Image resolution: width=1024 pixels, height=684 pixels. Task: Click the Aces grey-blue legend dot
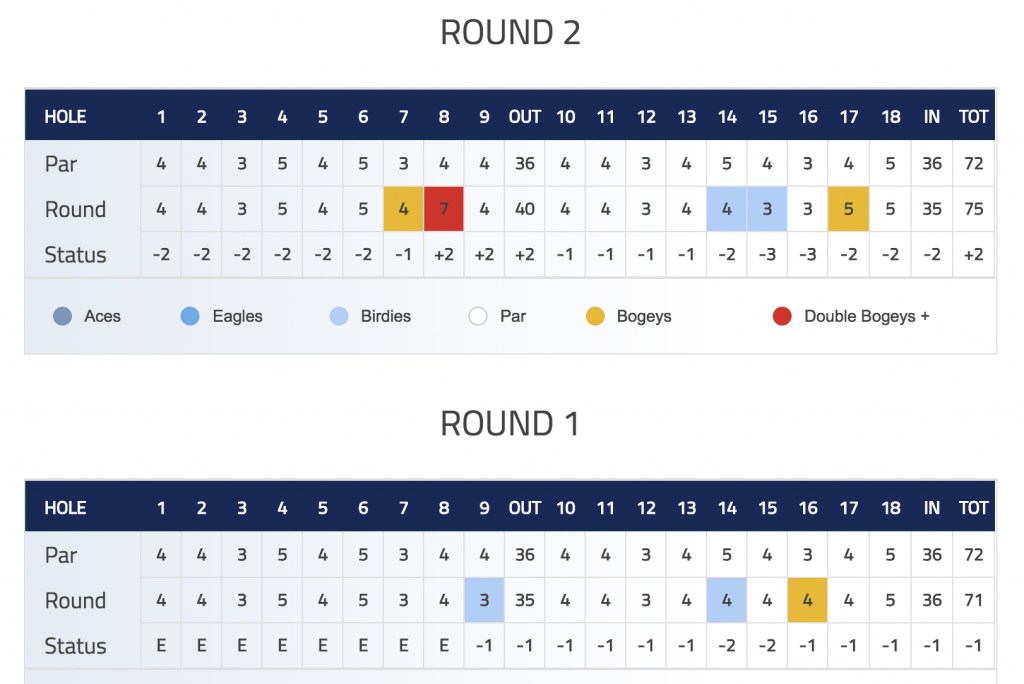tap(63, 316)
